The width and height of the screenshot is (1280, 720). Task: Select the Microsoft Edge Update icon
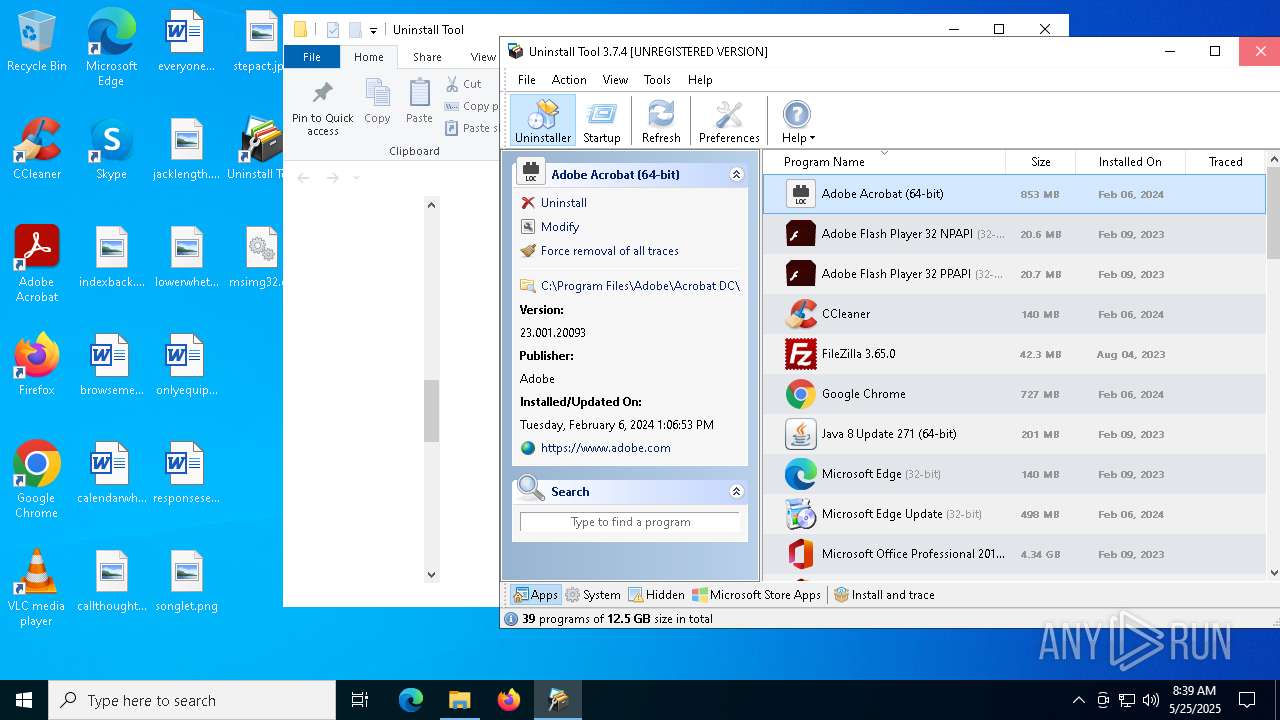pos(800,514)
